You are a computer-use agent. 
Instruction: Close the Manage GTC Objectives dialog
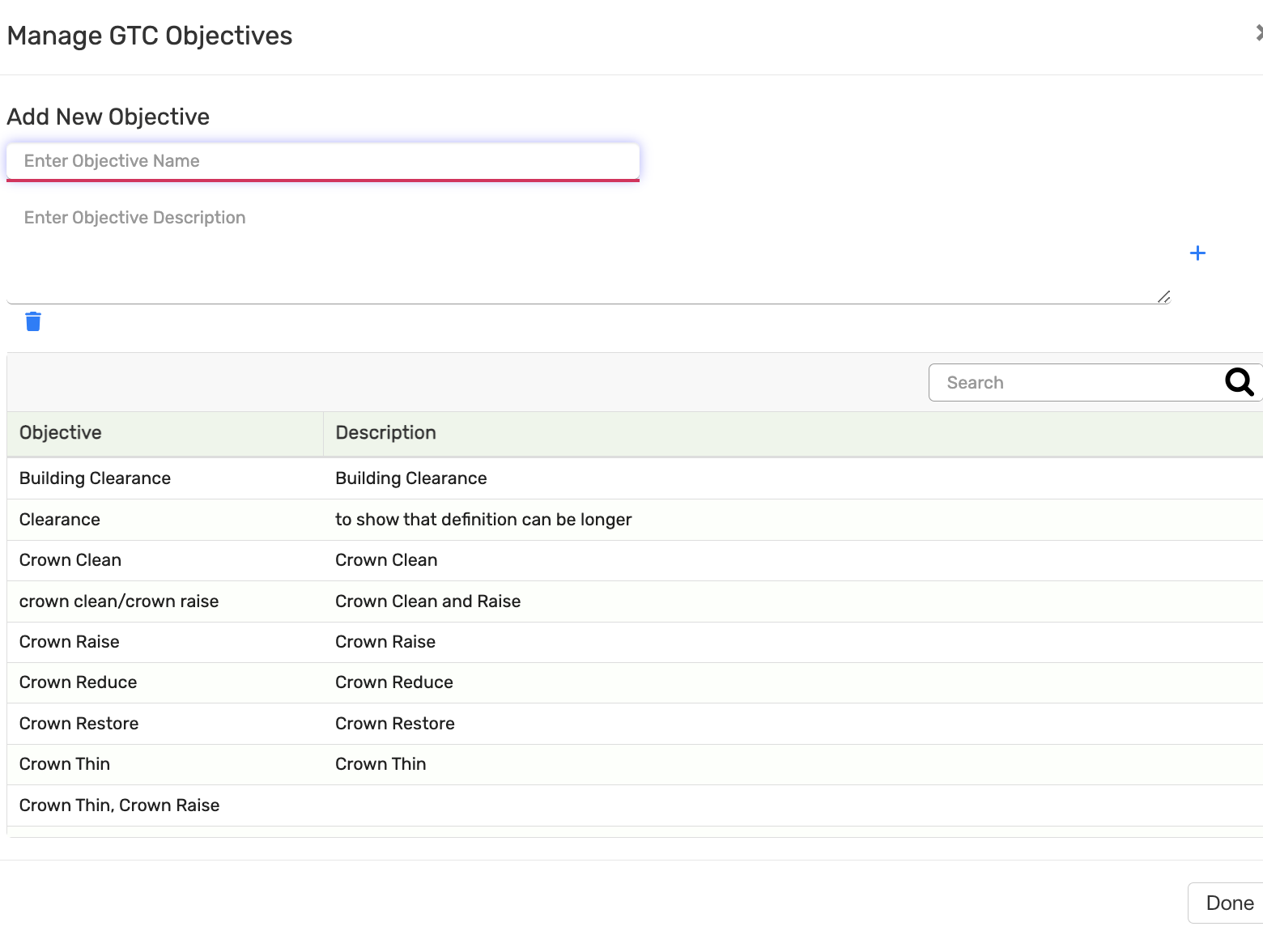click(x=1259, y=33)
